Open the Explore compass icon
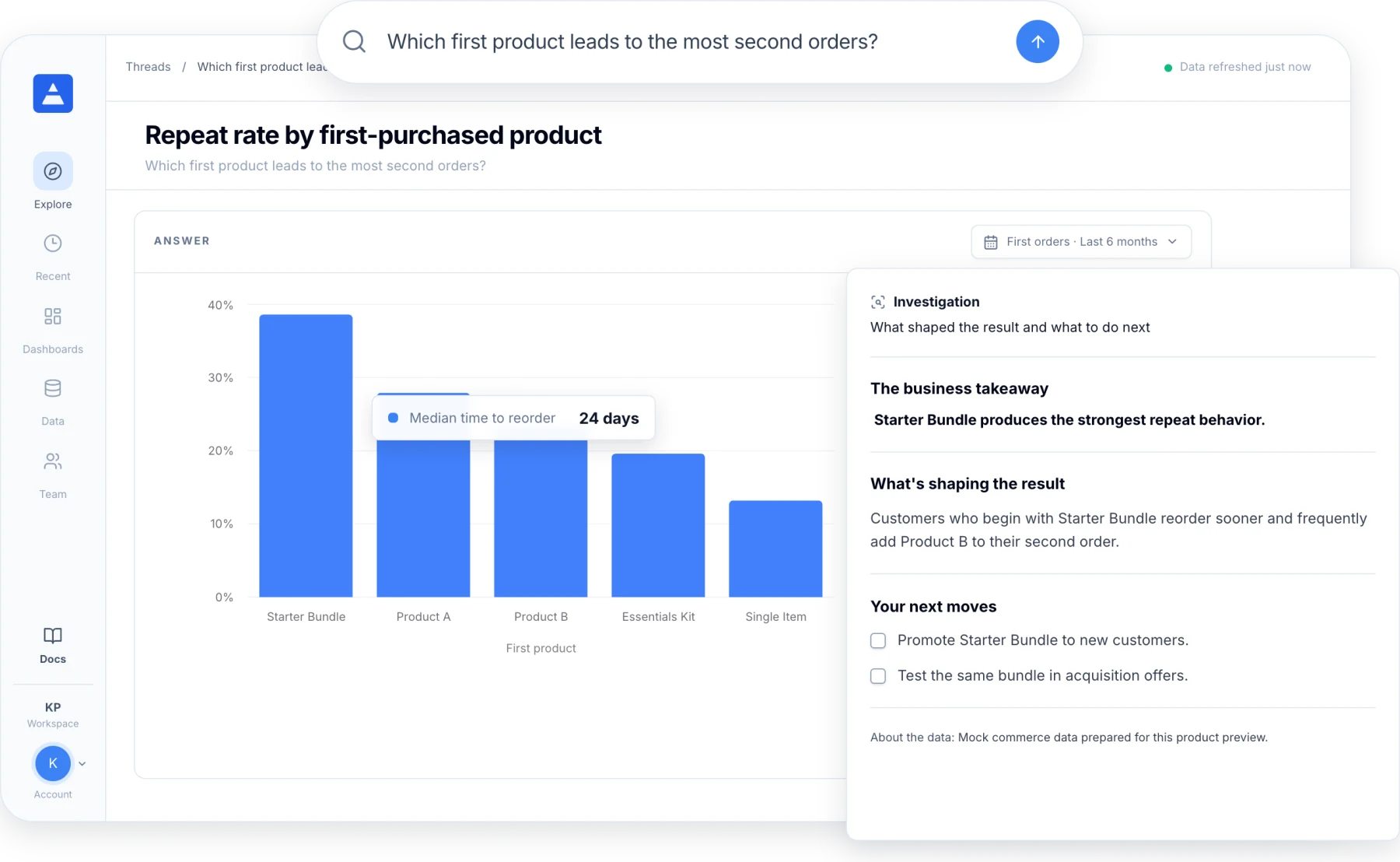 pyautogui.click(x=53, y=171)
